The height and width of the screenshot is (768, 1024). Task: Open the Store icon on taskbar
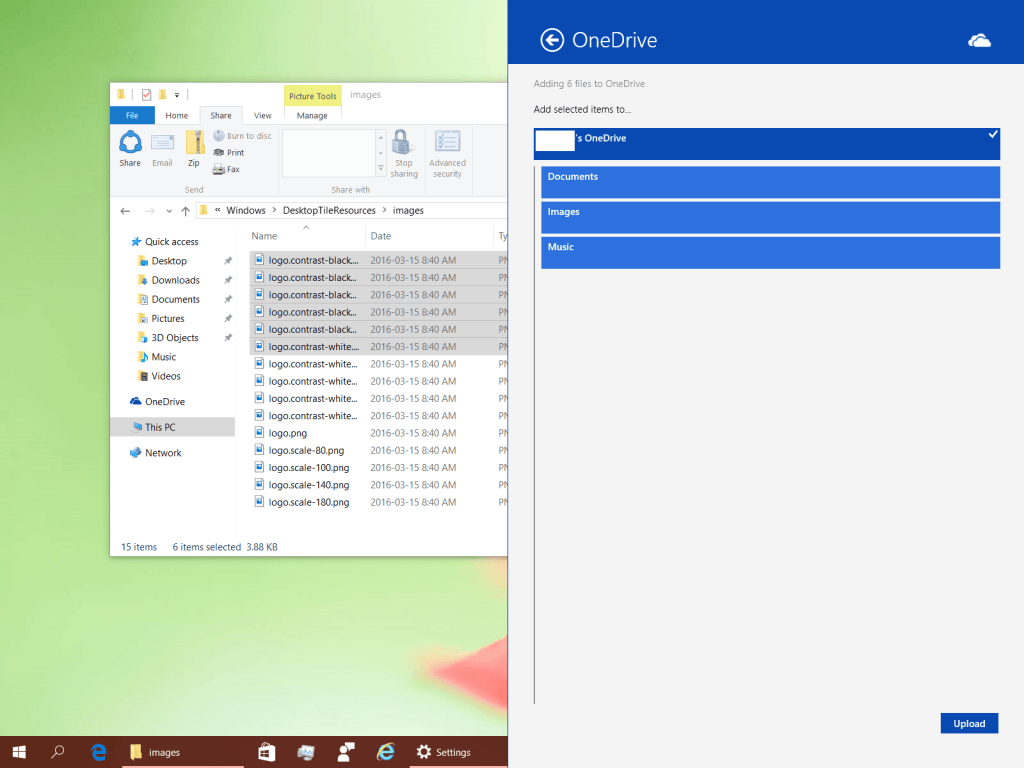[x=266, y=752]
